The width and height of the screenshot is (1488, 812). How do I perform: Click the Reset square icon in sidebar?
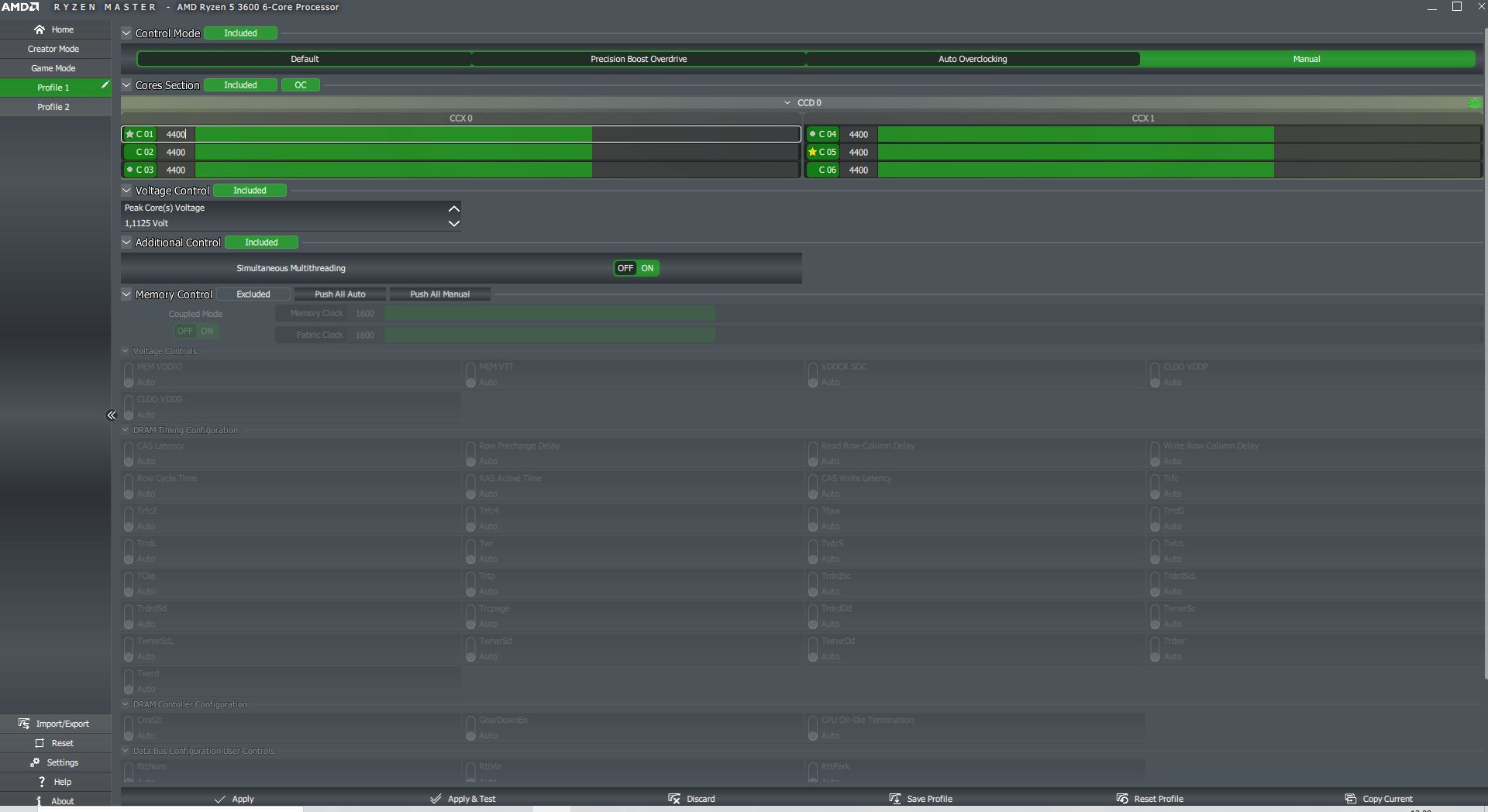coord(40,743)
